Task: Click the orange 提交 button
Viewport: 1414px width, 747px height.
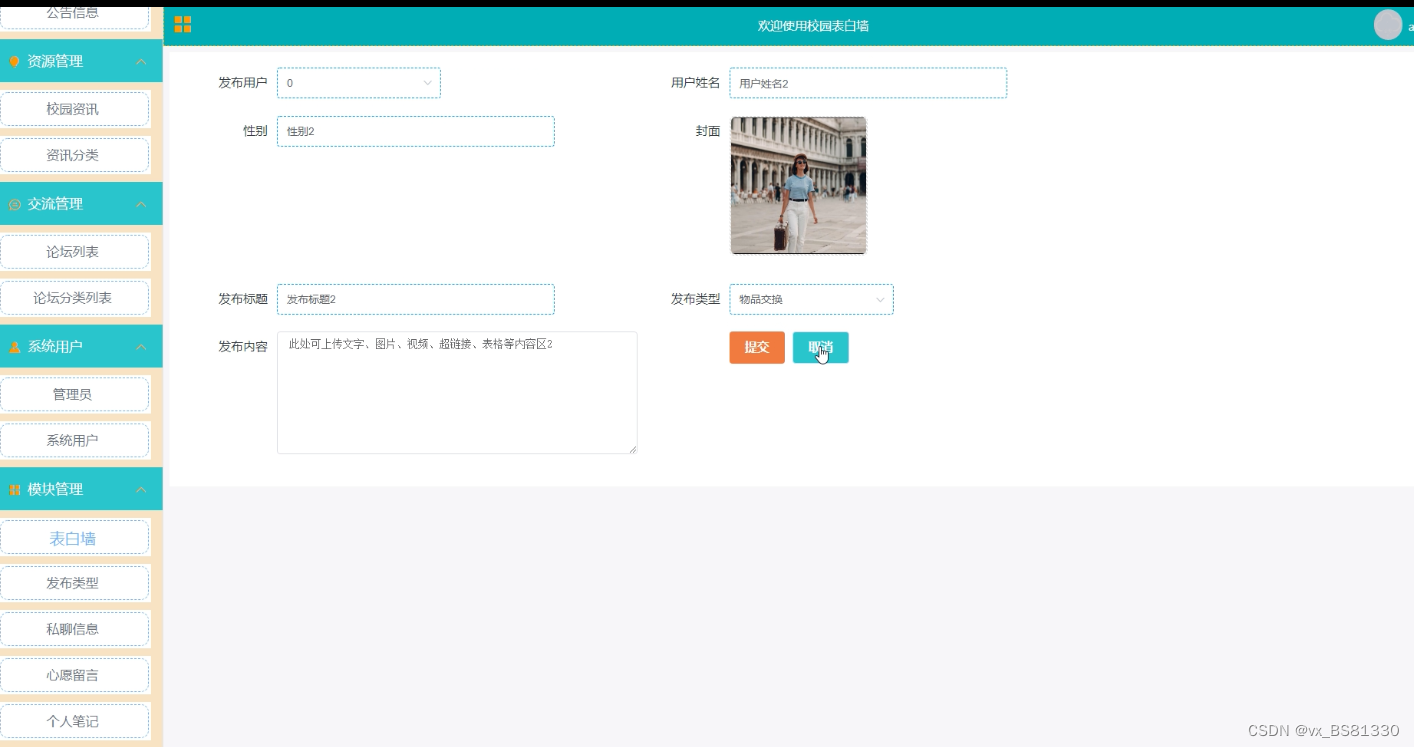Action: 757,347
